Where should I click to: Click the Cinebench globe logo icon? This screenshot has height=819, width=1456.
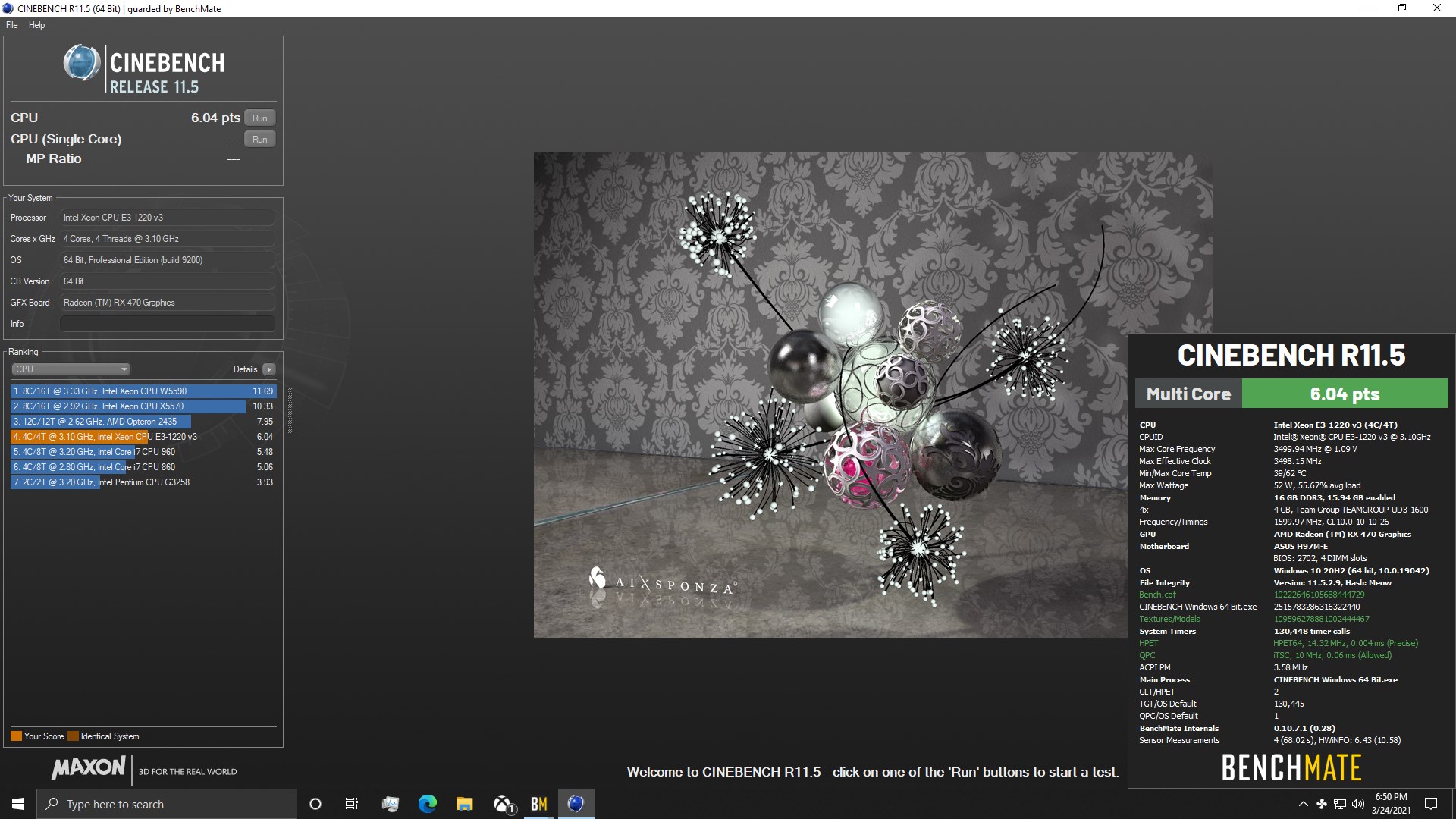(82, 63)
